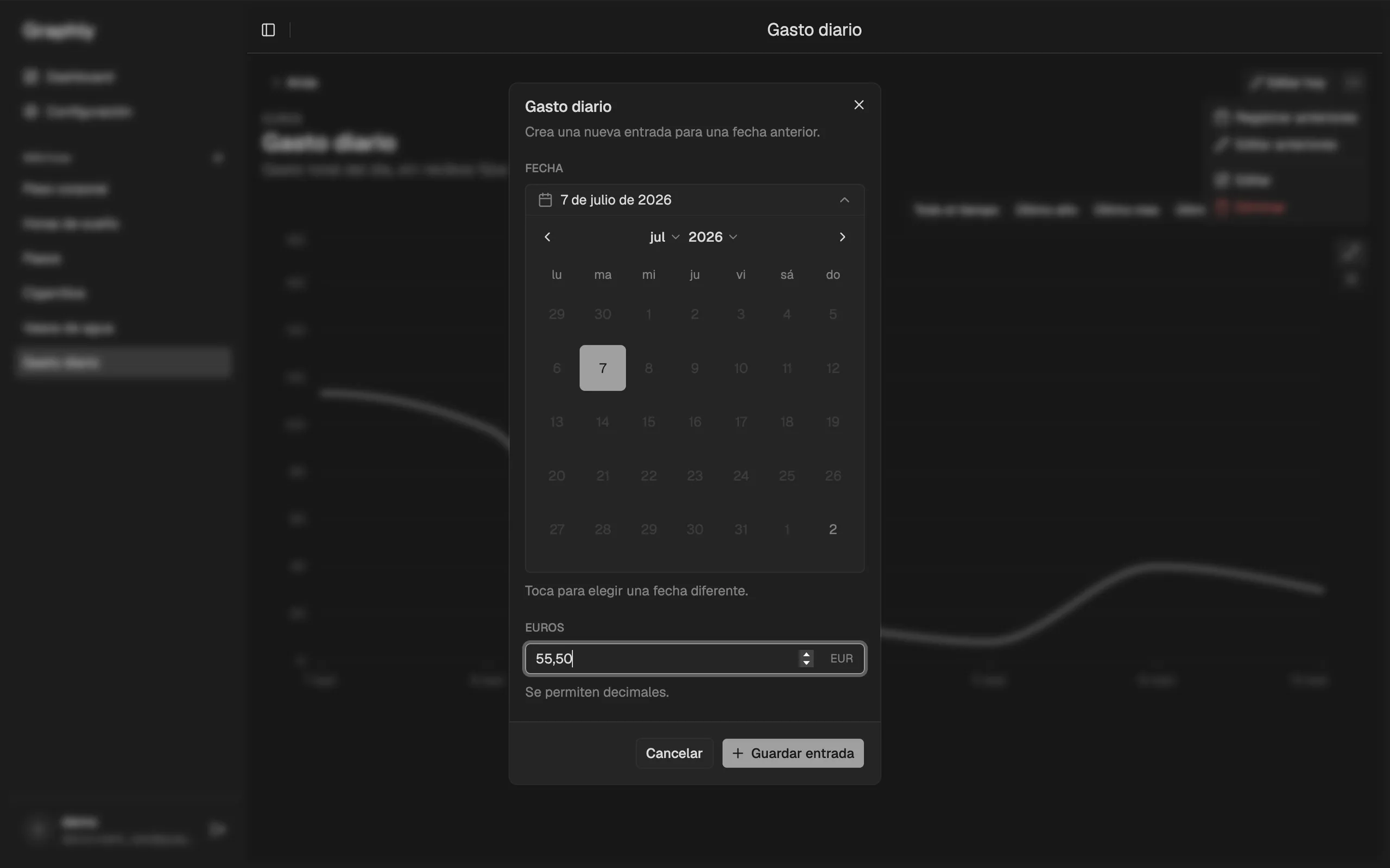
Task: Select day 12 in July calendar
Action: point(832,368)
